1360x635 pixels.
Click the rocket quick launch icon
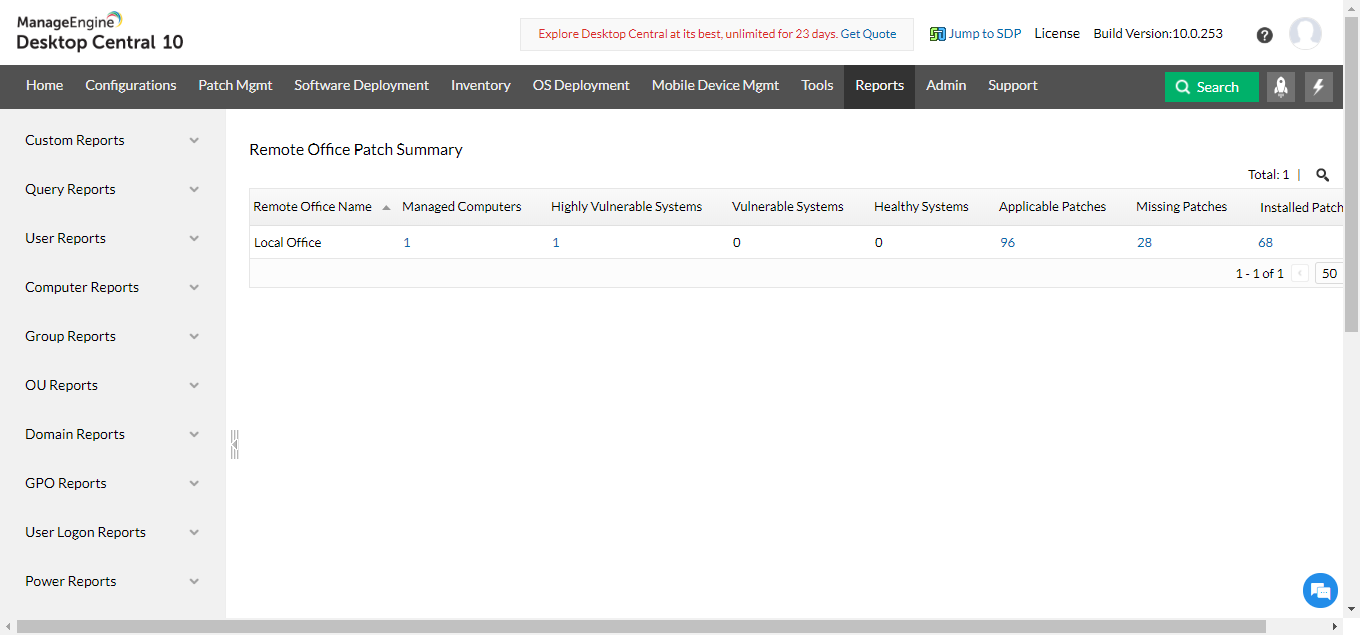(x=1281, y=87)
